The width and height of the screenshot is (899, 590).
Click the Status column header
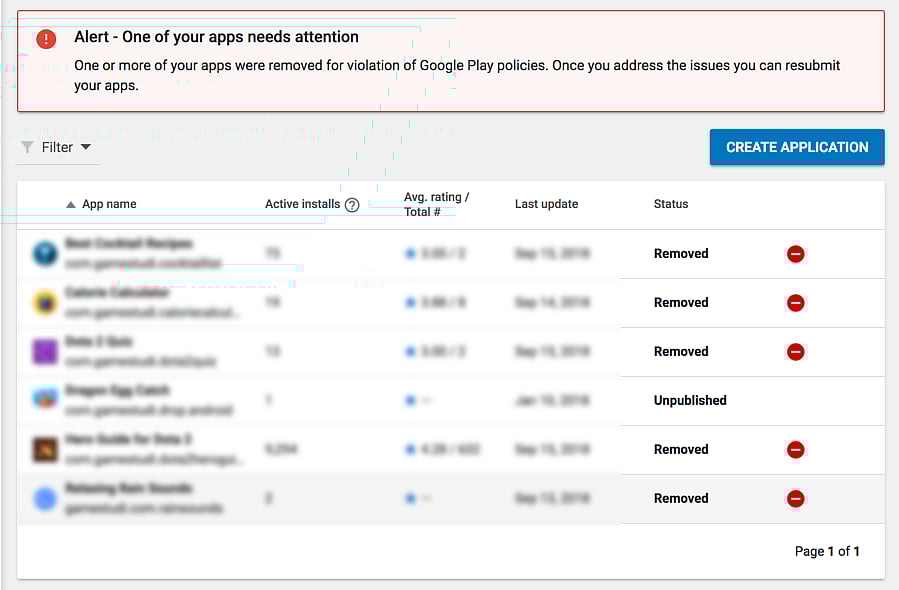(x=670, y=204)
